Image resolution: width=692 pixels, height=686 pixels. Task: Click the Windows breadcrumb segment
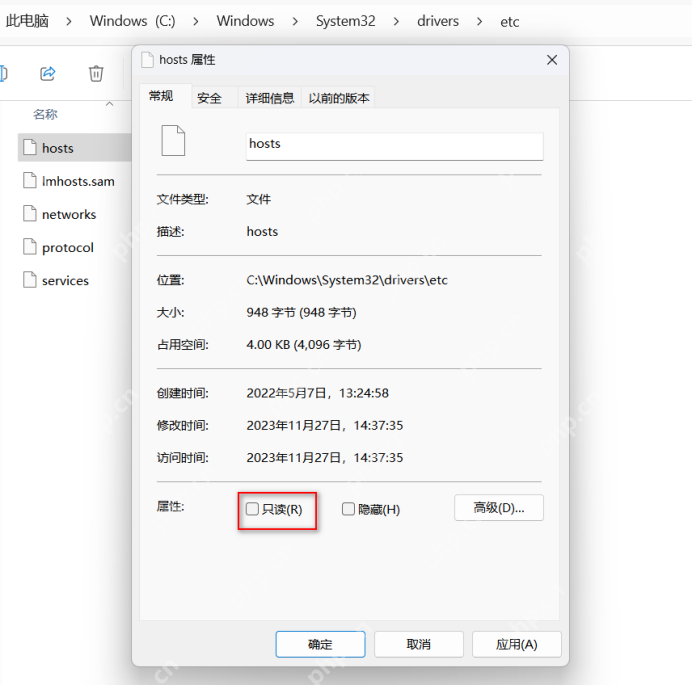(x=245, y=21)
